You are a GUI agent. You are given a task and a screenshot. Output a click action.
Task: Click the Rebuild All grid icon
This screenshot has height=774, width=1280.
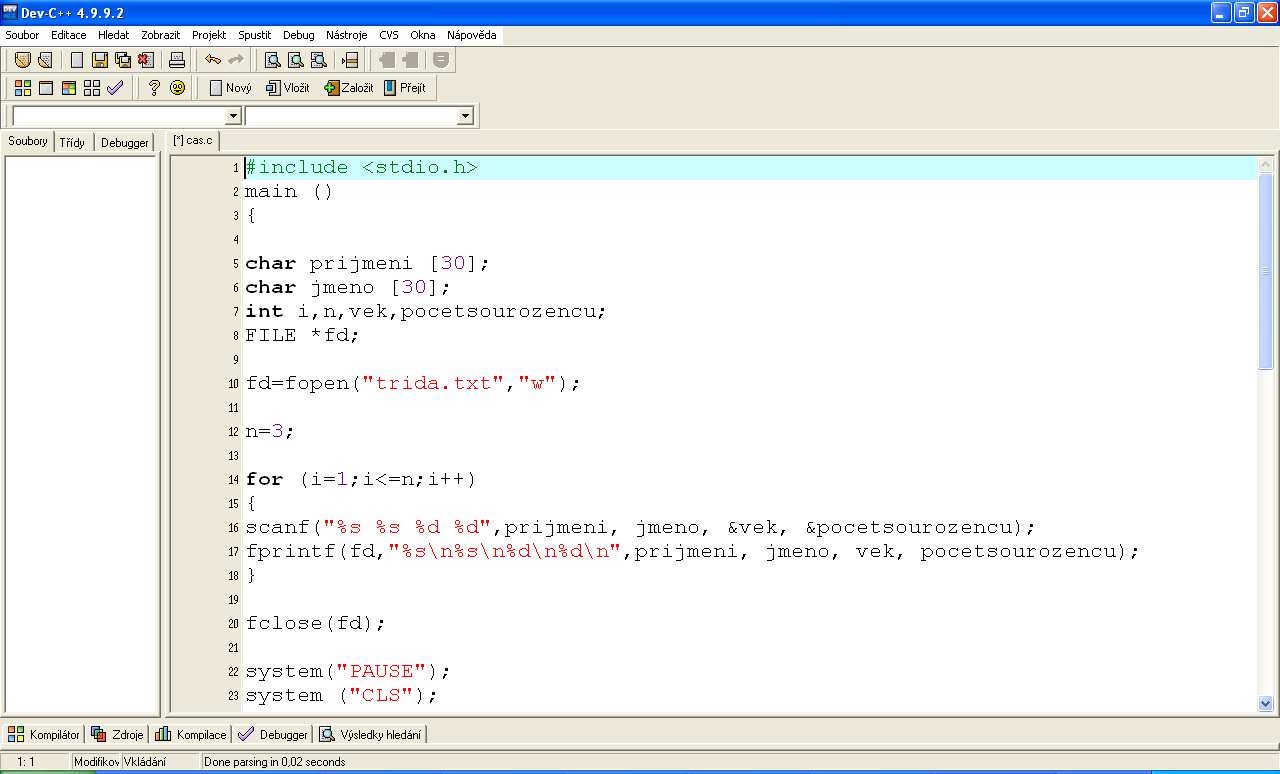[92, 88]
